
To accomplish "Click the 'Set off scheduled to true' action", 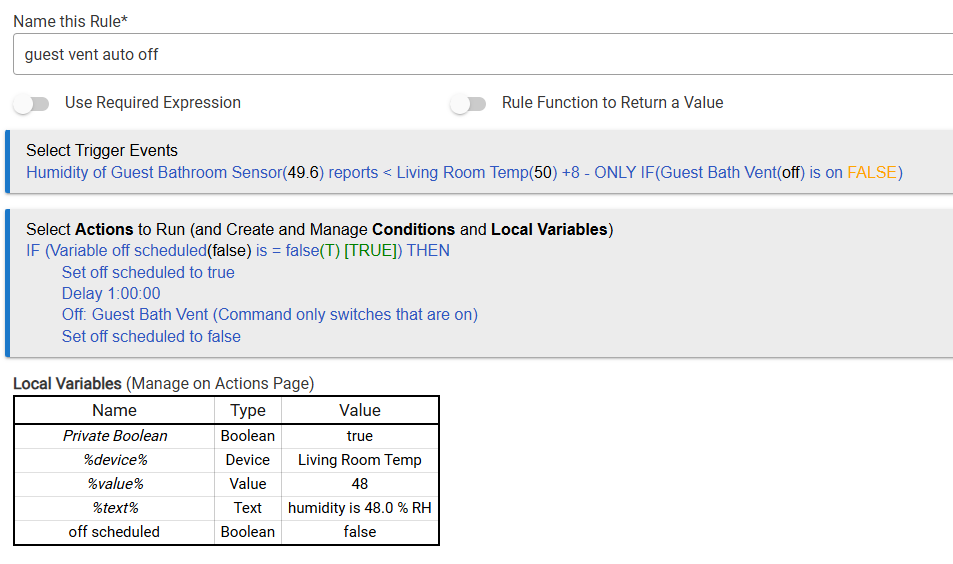I will [148, 272].
